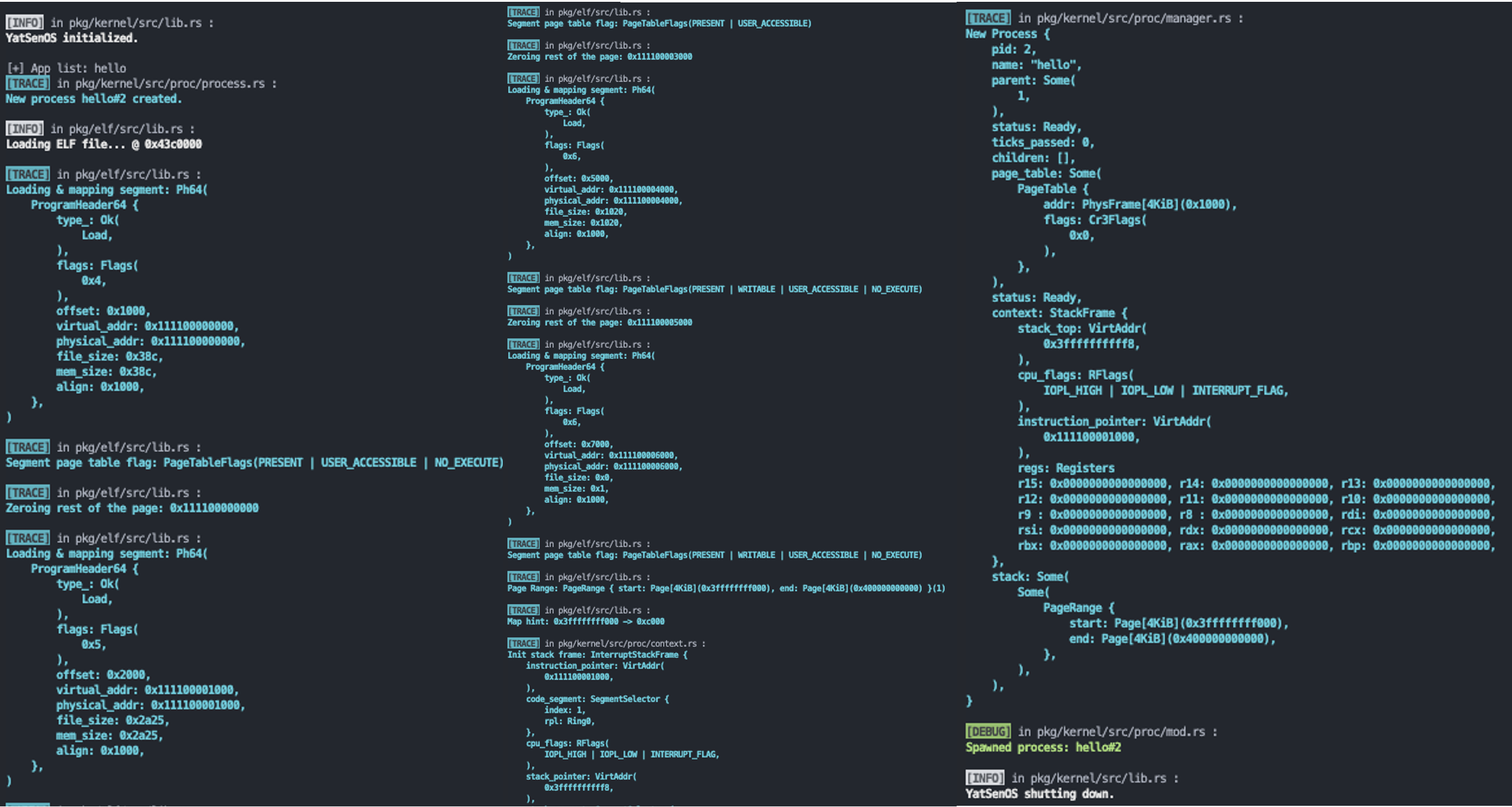Click 'end: Page[4KiB](0x400000000000),' line
This screenshot has height=807, width=1512.
pos(1172,639)
